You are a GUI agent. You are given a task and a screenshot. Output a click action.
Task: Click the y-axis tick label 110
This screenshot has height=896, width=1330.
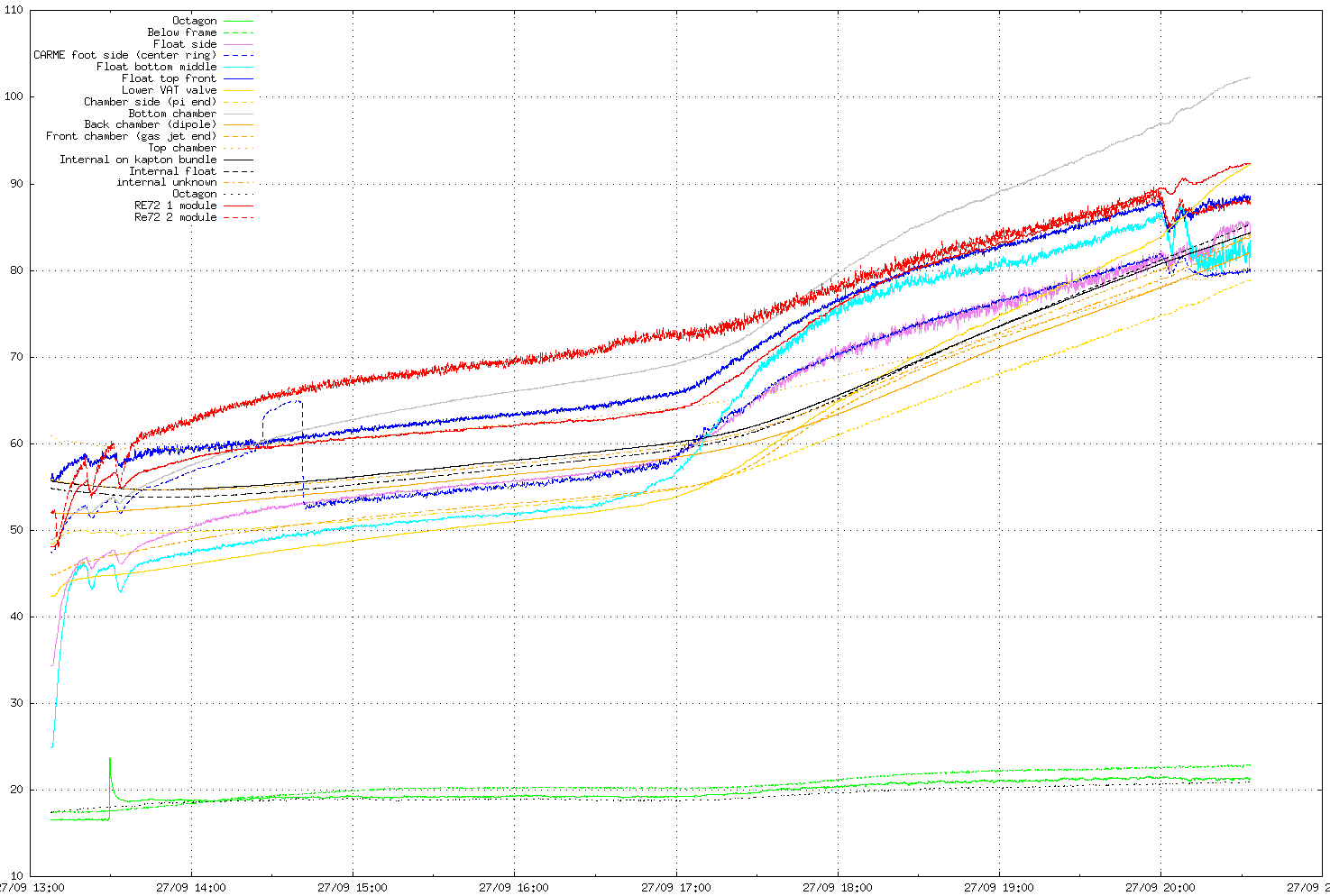click(14, 10)
